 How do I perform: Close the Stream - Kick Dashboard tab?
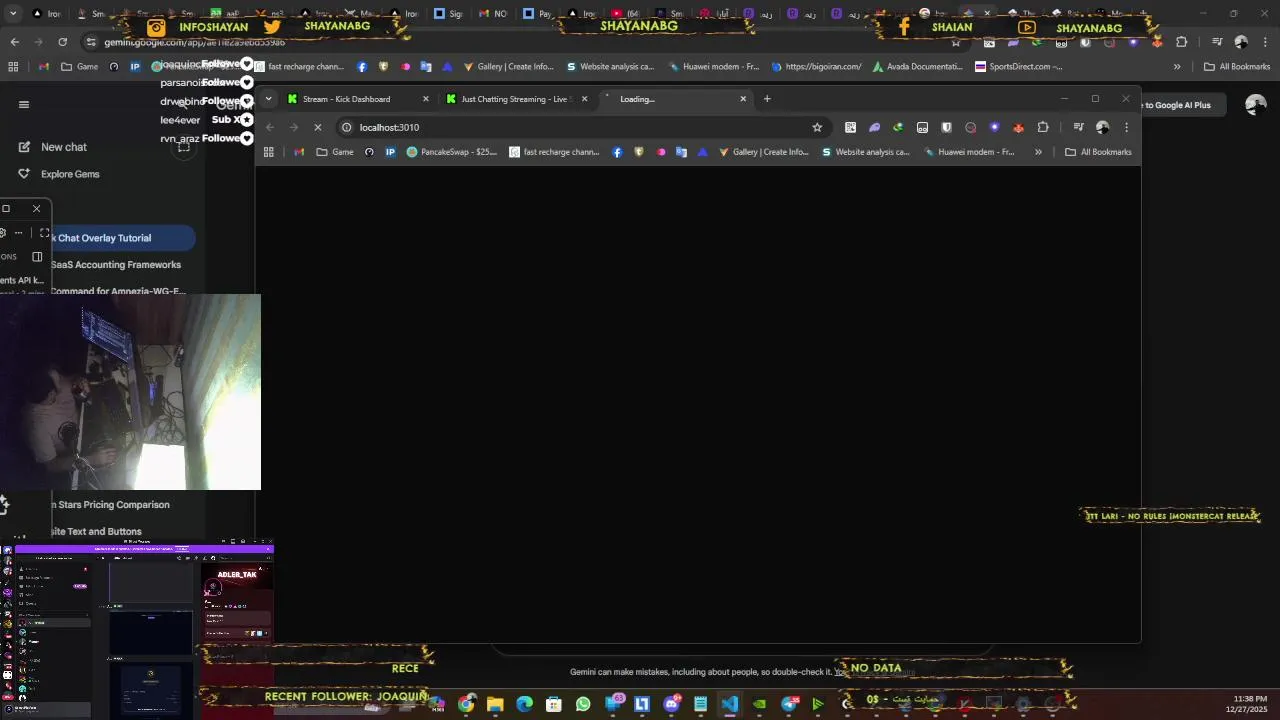[x=426, y=99]
